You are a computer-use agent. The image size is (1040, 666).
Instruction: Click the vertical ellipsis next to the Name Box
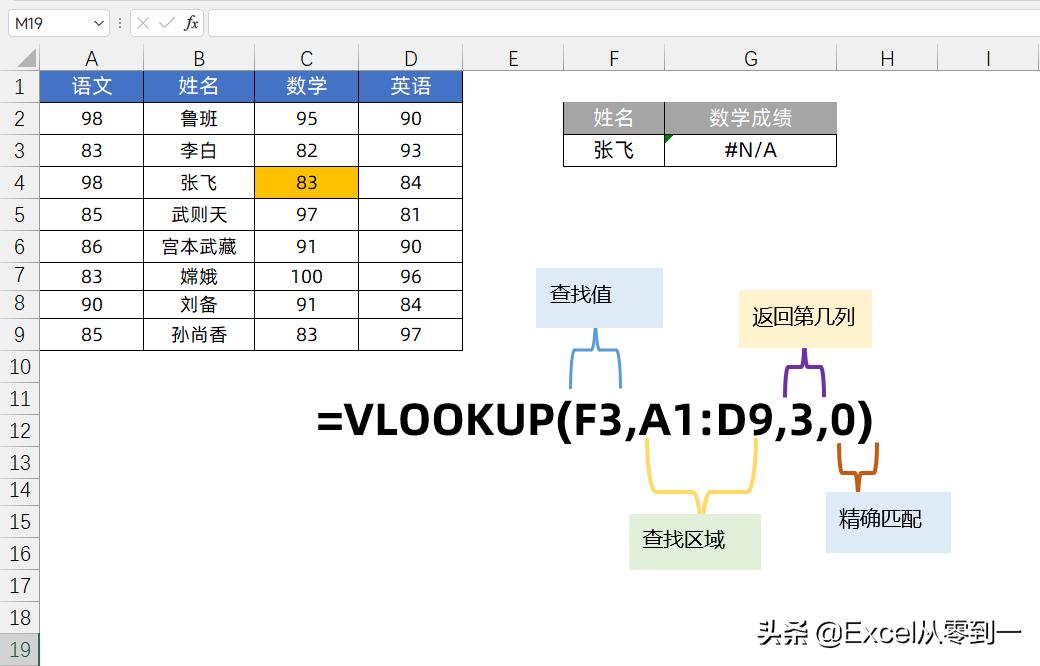118,23
